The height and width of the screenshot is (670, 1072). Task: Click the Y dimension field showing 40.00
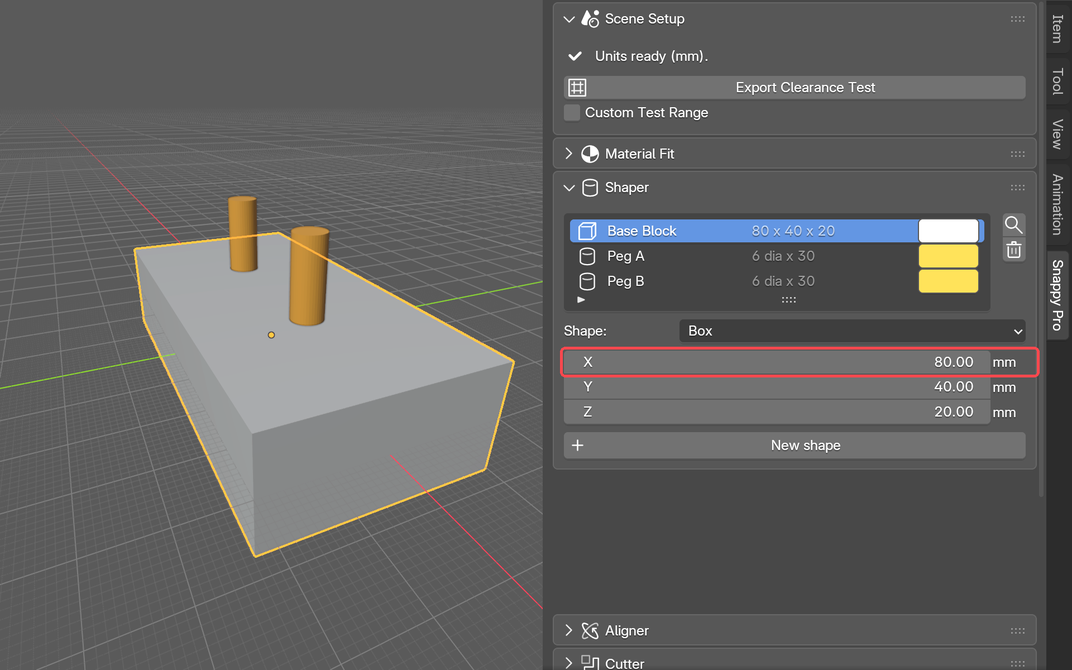[777, 387]
